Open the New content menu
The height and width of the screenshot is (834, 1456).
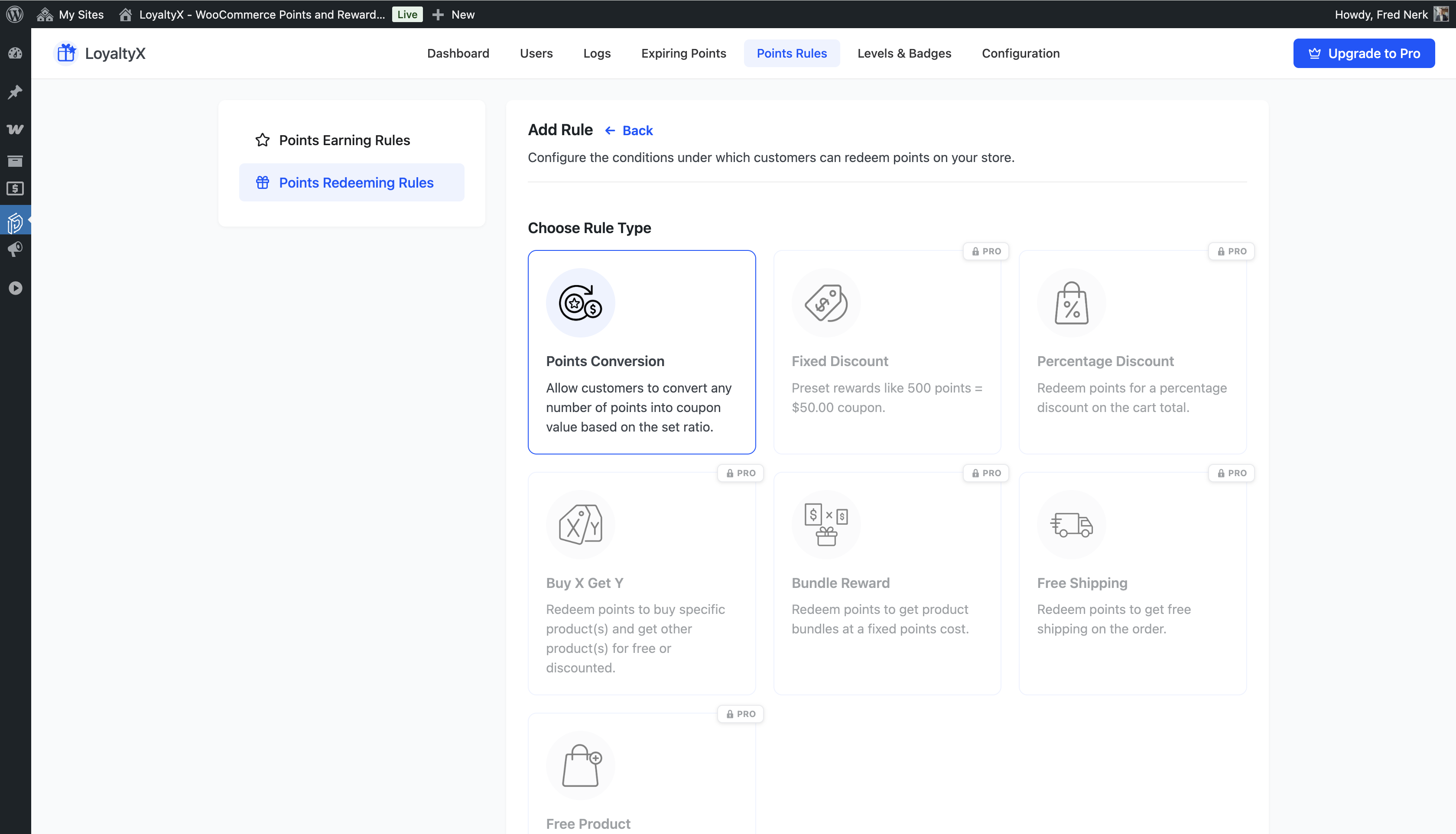tap(453, 14)
